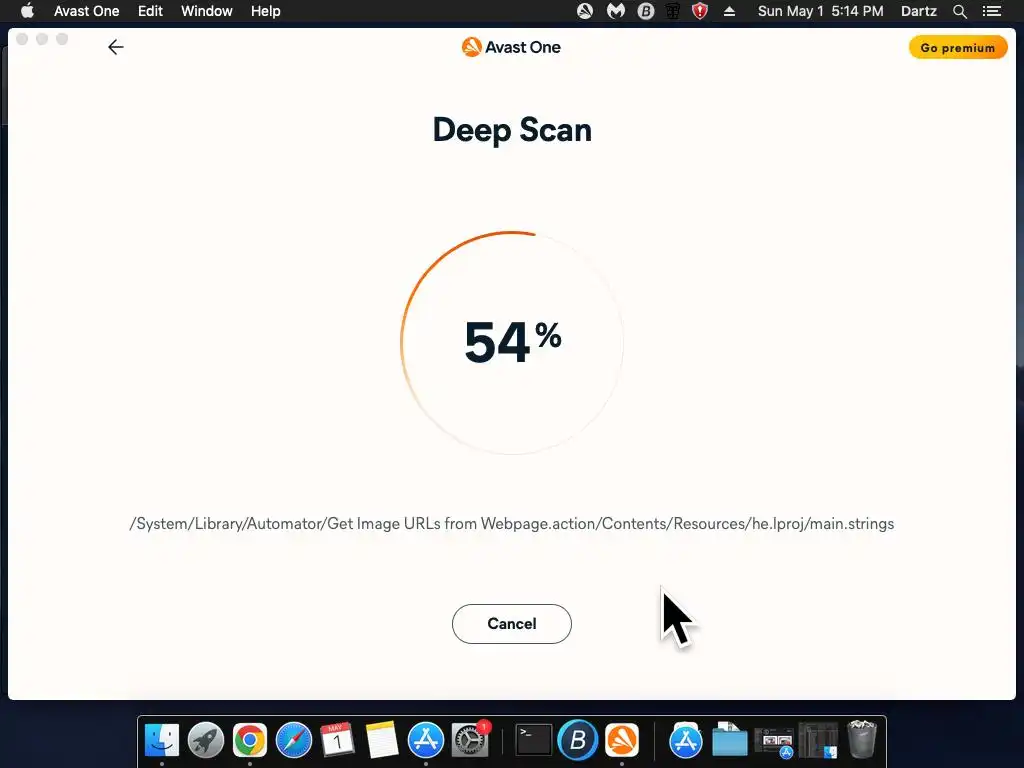
Task: Open the Help menu
Action: 265,11
